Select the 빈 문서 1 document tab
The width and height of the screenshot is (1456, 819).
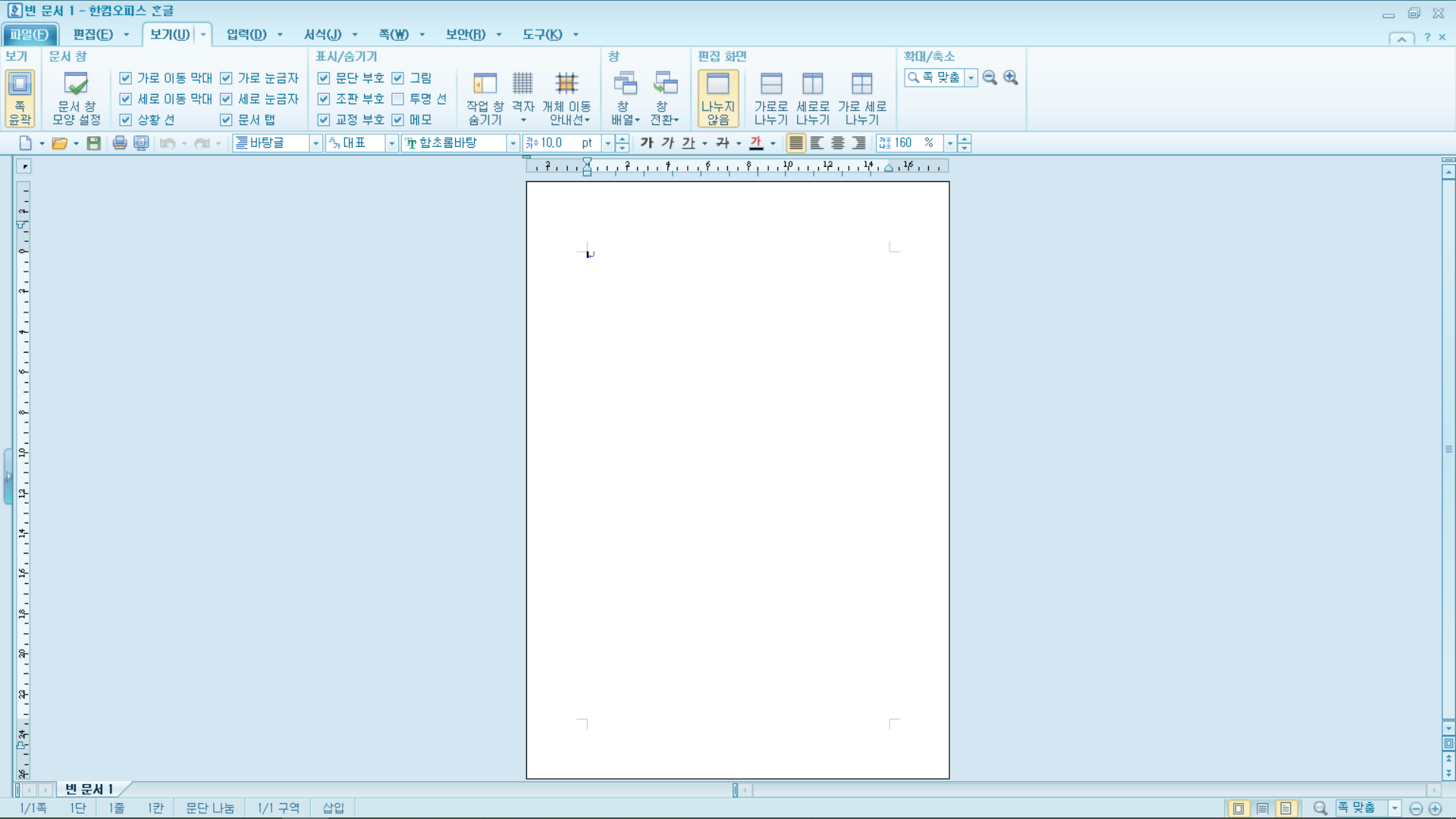89,789
